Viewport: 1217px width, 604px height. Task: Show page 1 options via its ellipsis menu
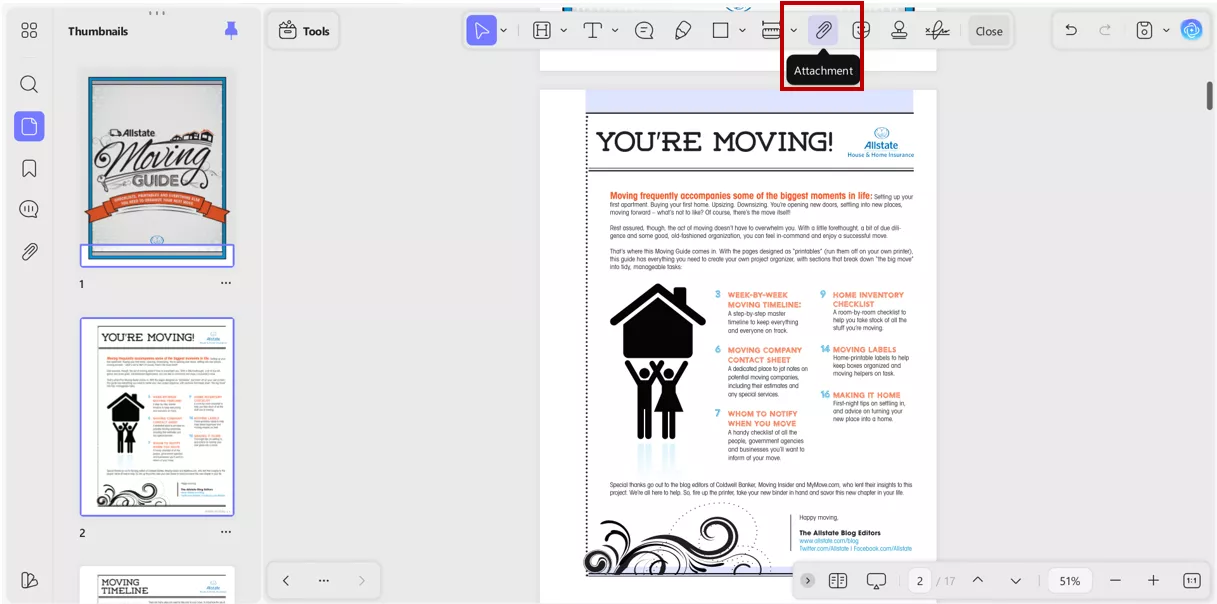tap(225, 281)
